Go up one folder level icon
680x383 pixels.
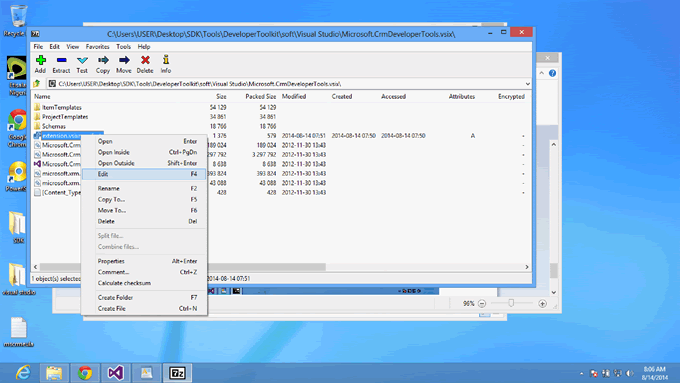click(37, 83)
